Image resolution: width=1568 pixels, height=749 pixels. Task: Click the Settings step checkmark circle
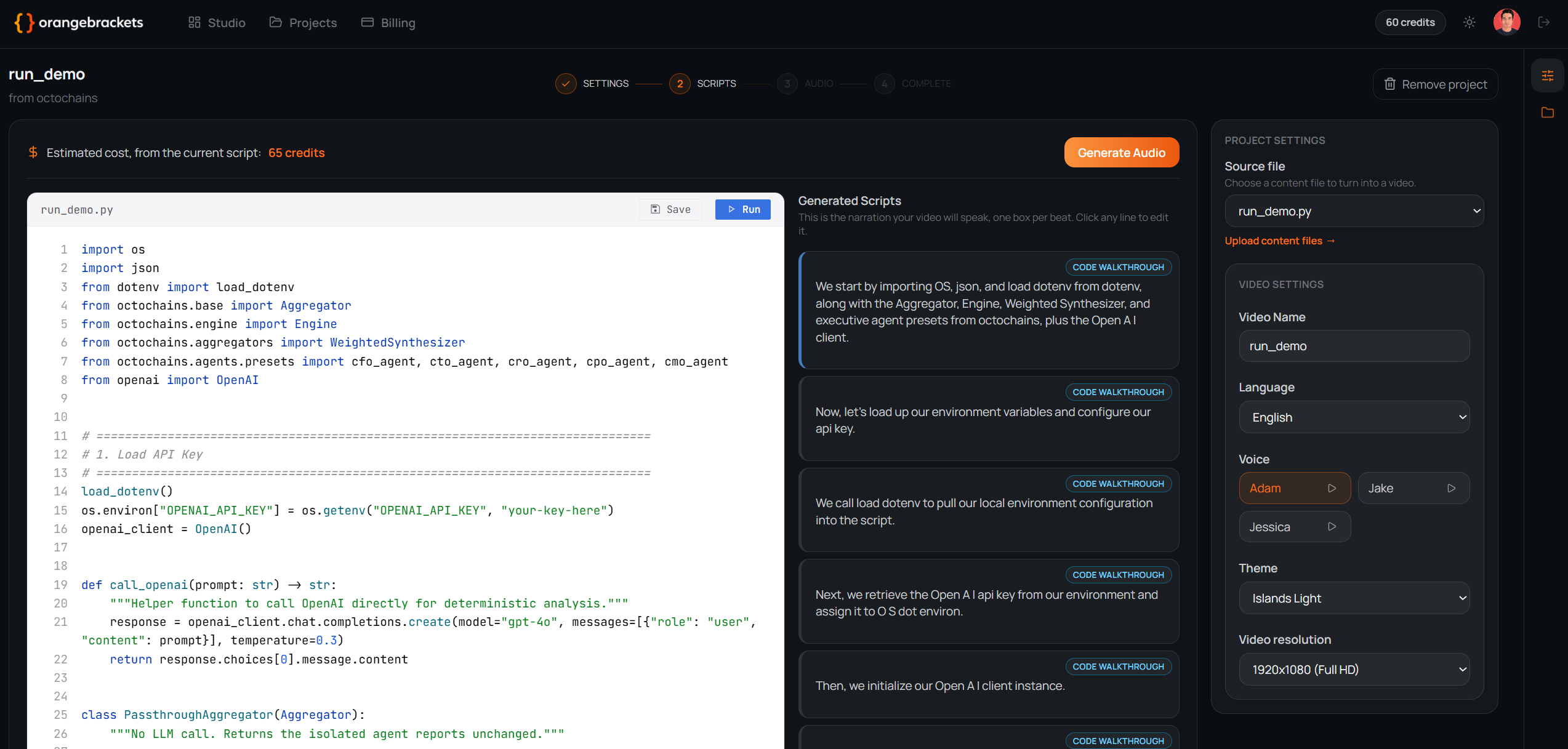566,84
